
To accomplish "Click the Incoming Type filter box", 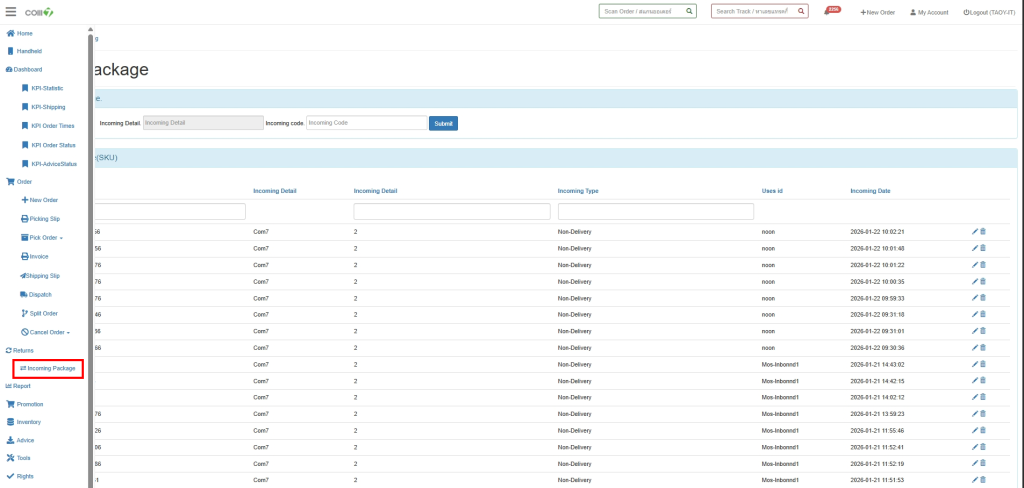I will tap(655, 212).
